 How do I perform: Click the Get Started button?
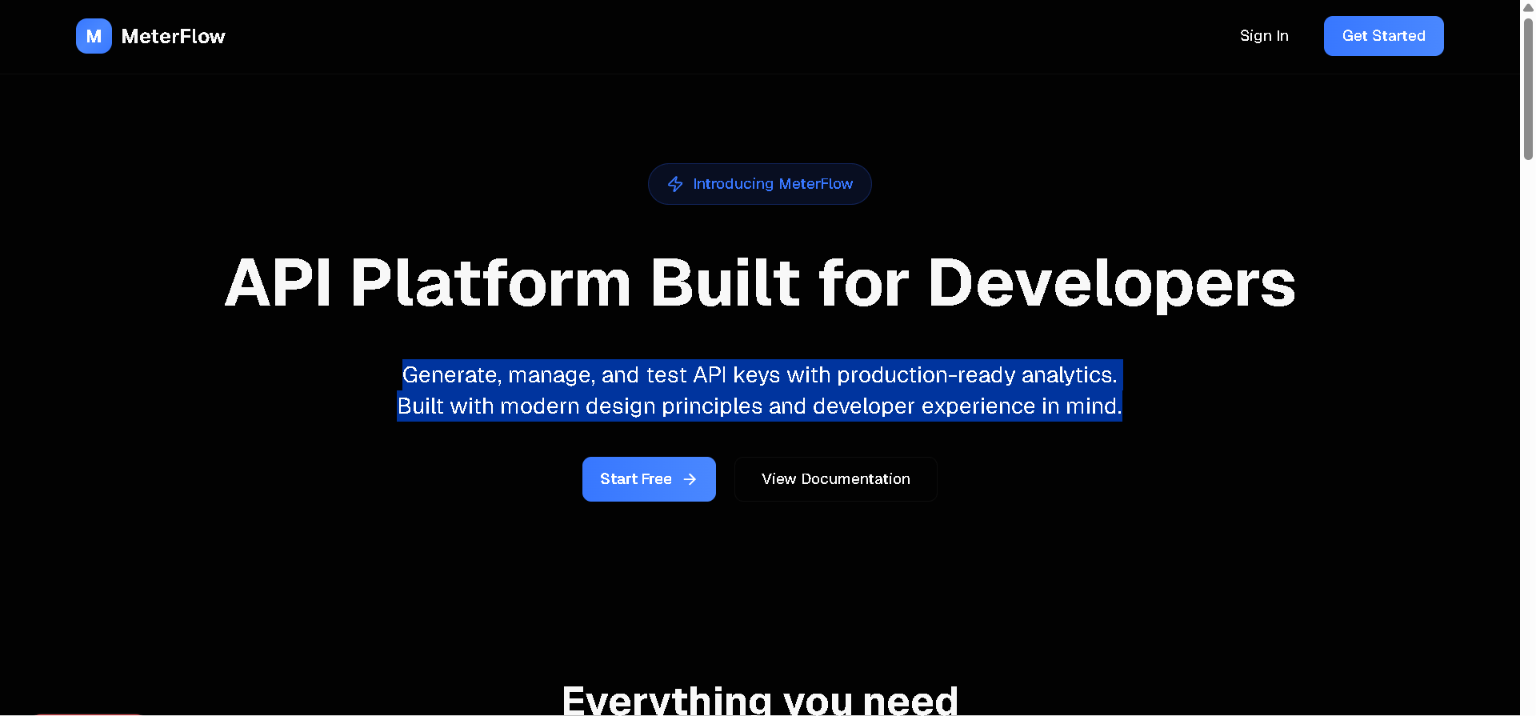1384,36
